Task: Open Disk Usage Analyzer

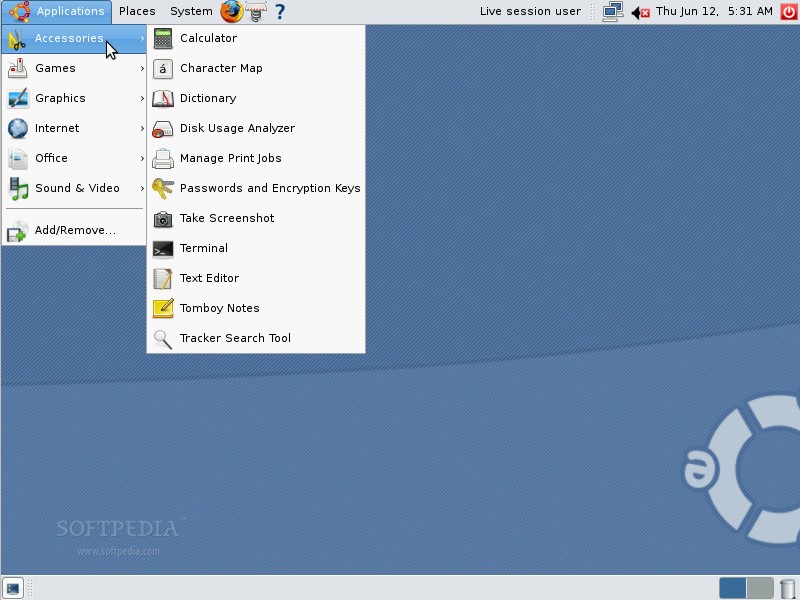Action: [x=236, y=128]
